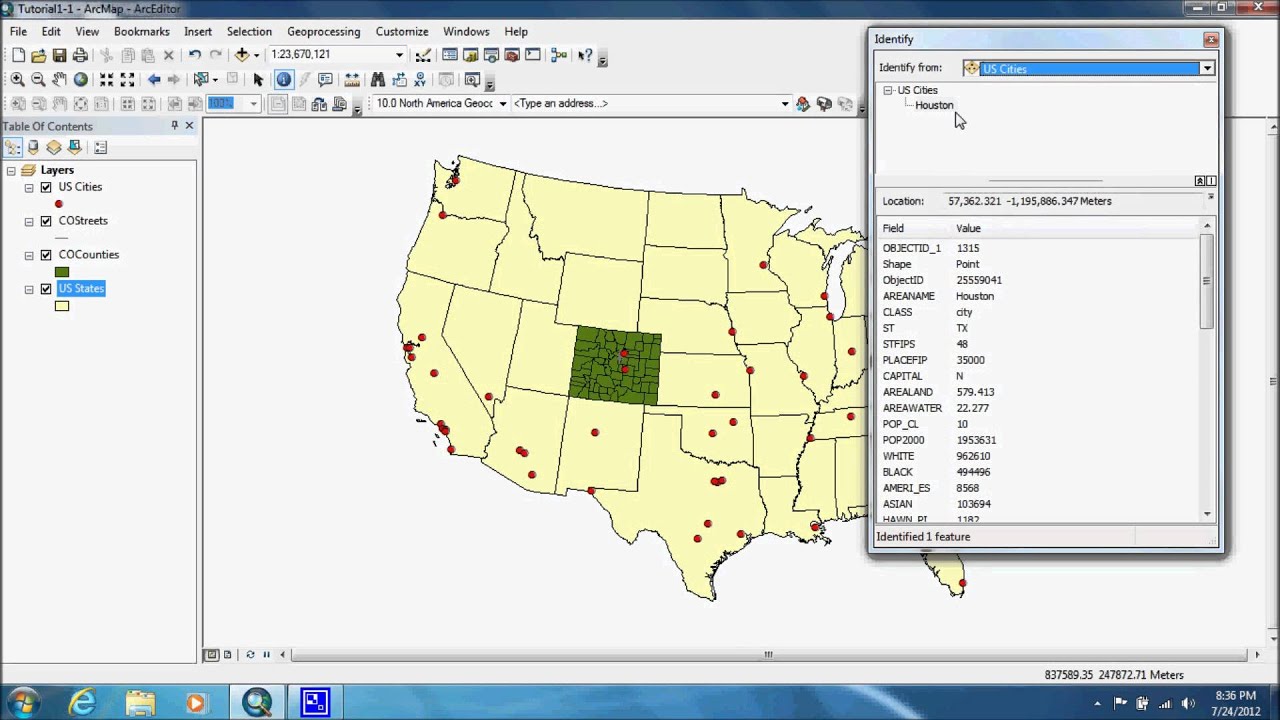
Task: Open the ModelBuilder window
Action: pyautogui.click(x=559, y=55)
